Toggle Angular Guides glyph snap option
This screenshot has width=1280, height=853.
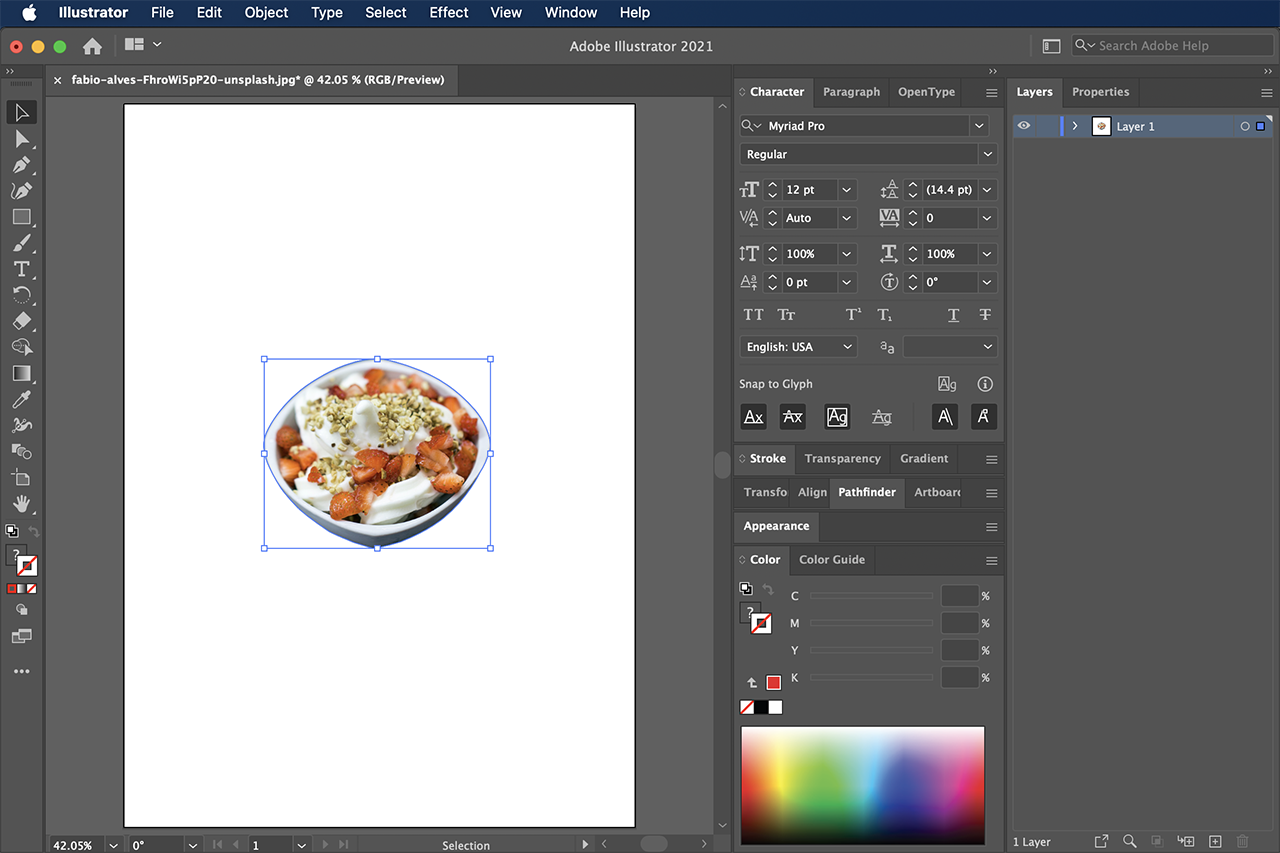[944, 417]
